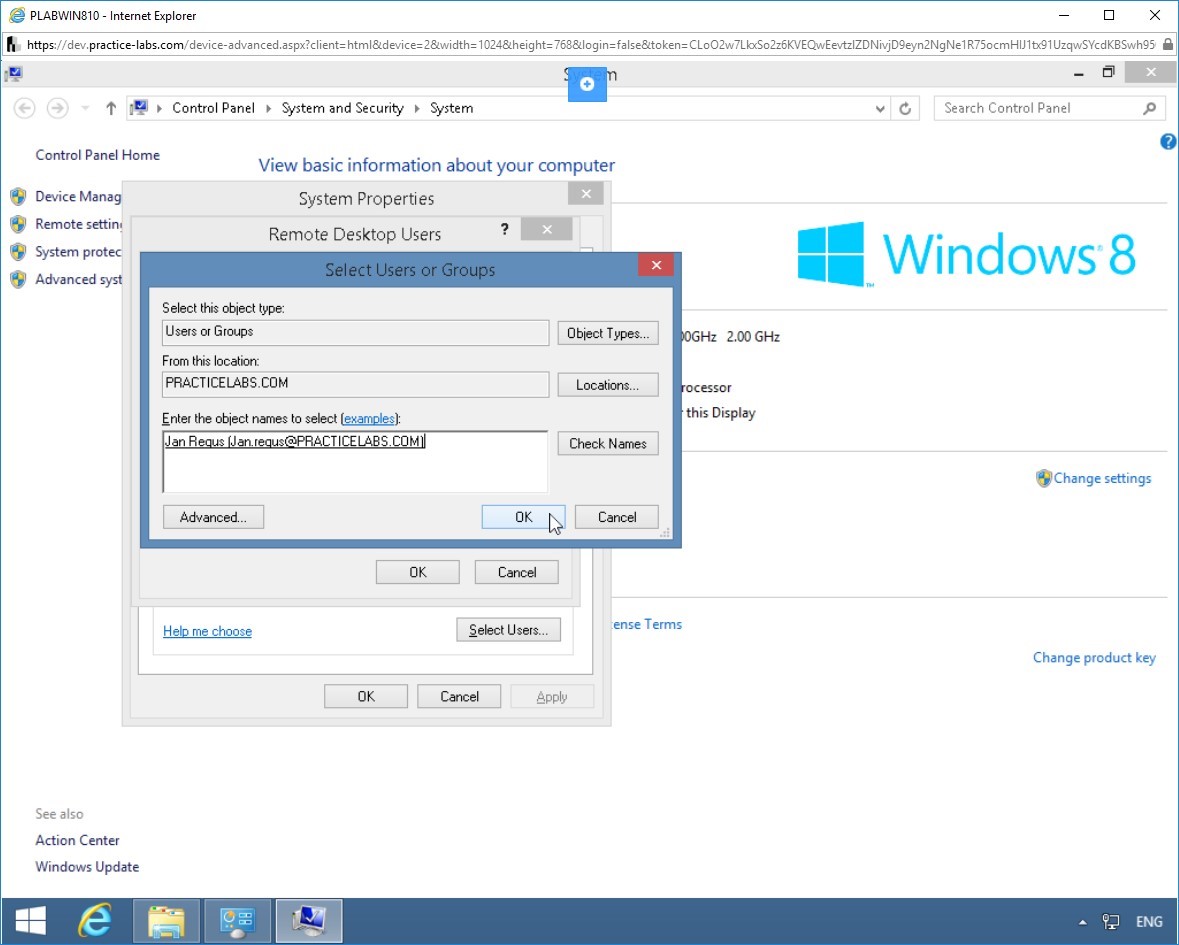
Task: Click the Select Users button in System Properties
Action: (508, 630)
